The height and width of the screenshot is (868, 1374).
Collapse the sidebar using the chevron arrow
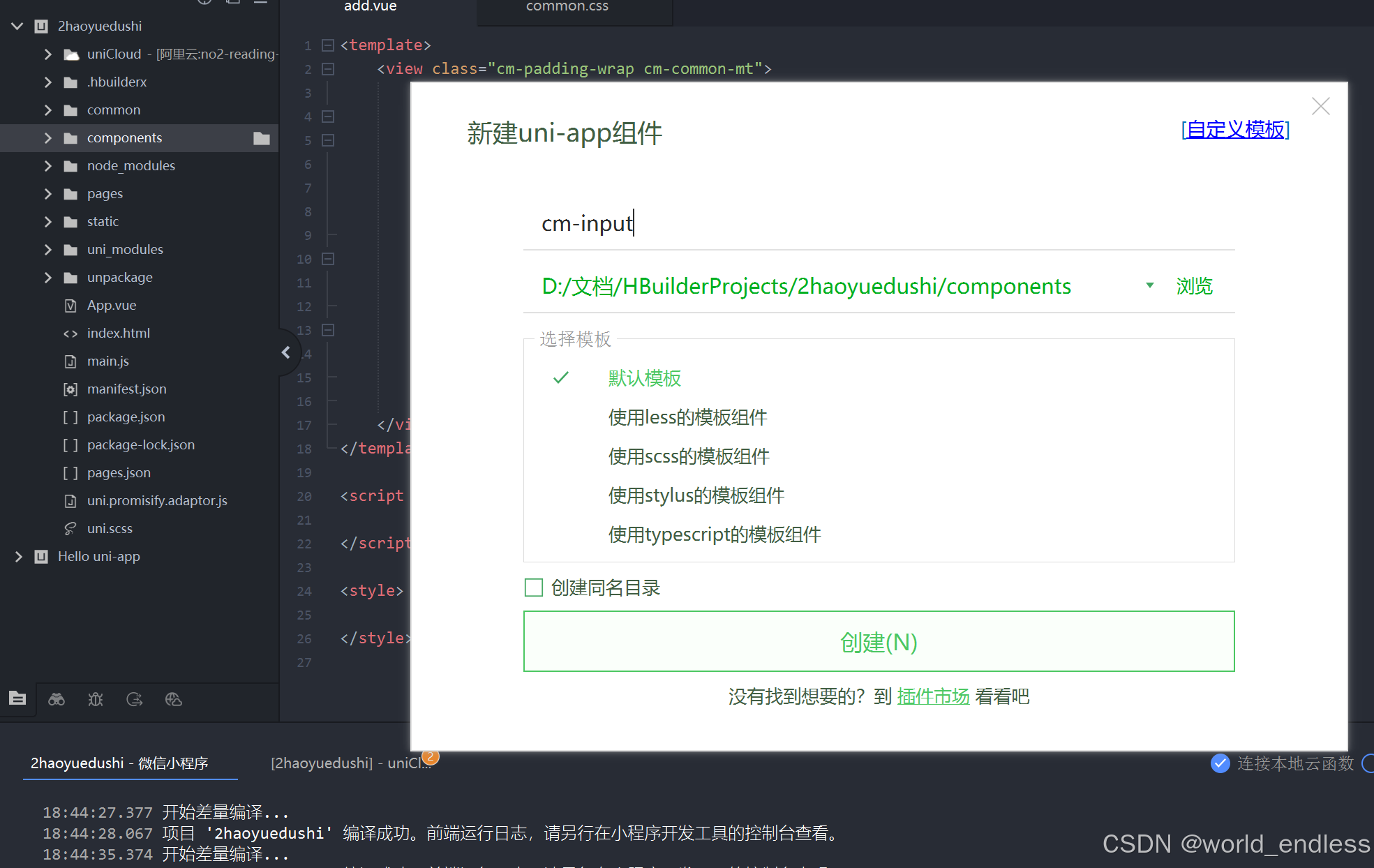286,352
